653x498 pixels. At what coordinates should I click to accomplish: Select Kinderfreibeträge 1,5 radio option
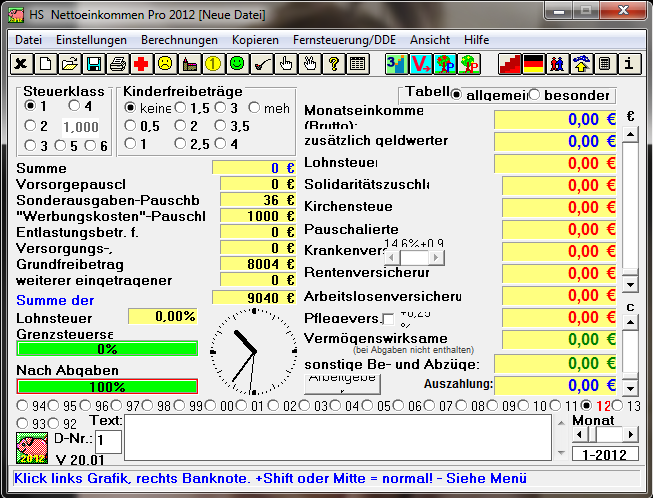tap(180, 107)
